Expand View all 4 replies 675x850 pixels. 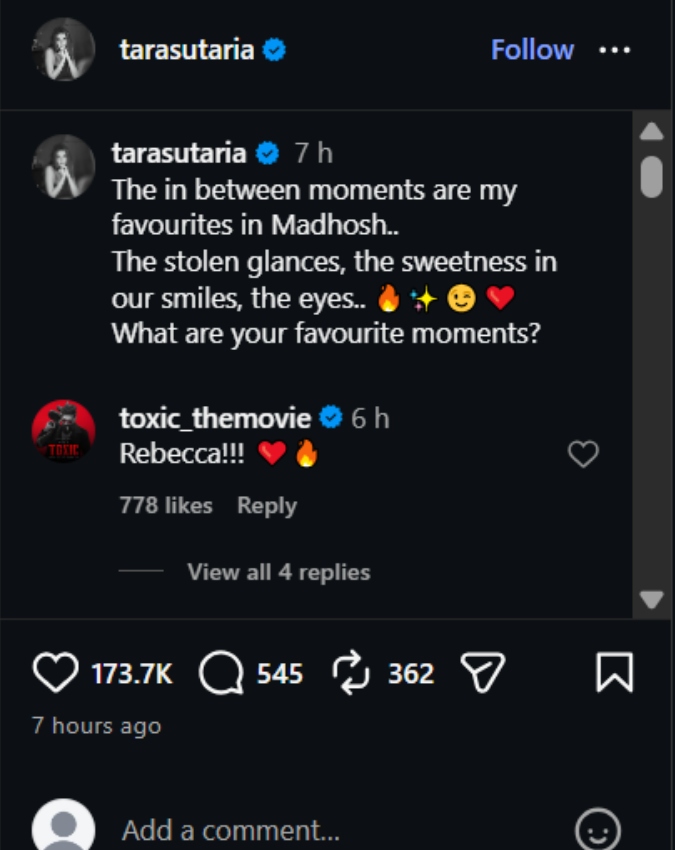279,572
